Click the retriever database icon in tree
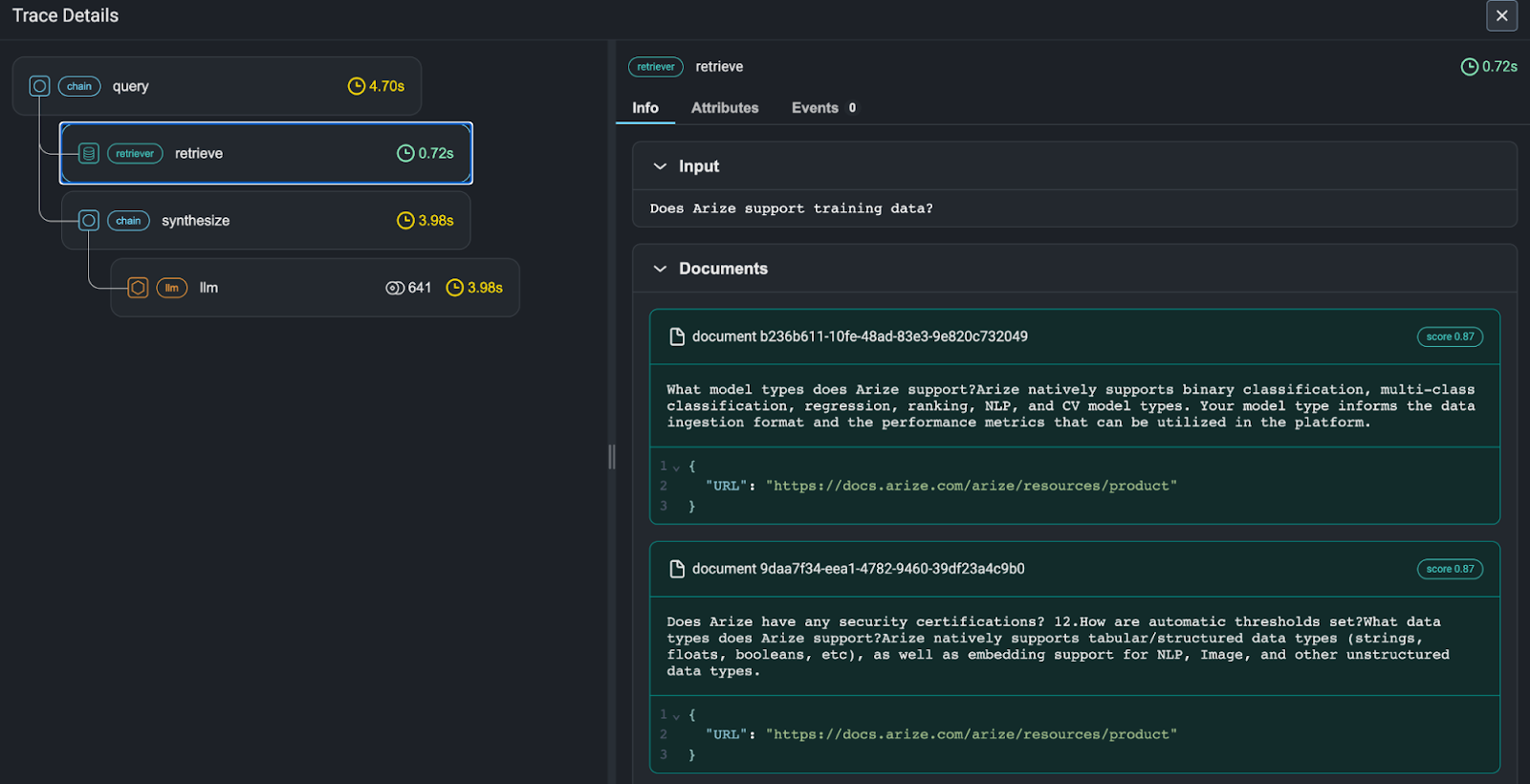Image resolution: width=1530 pixels, height=784 pixels. point(89,153)
